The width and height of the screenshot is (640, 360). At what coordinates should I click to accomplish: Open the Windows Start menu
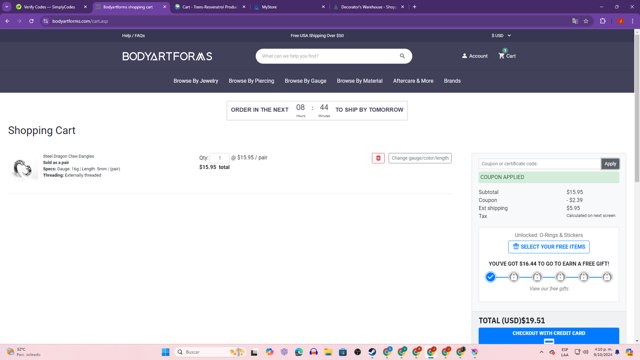pyautogui.click(x=165, y=352)
